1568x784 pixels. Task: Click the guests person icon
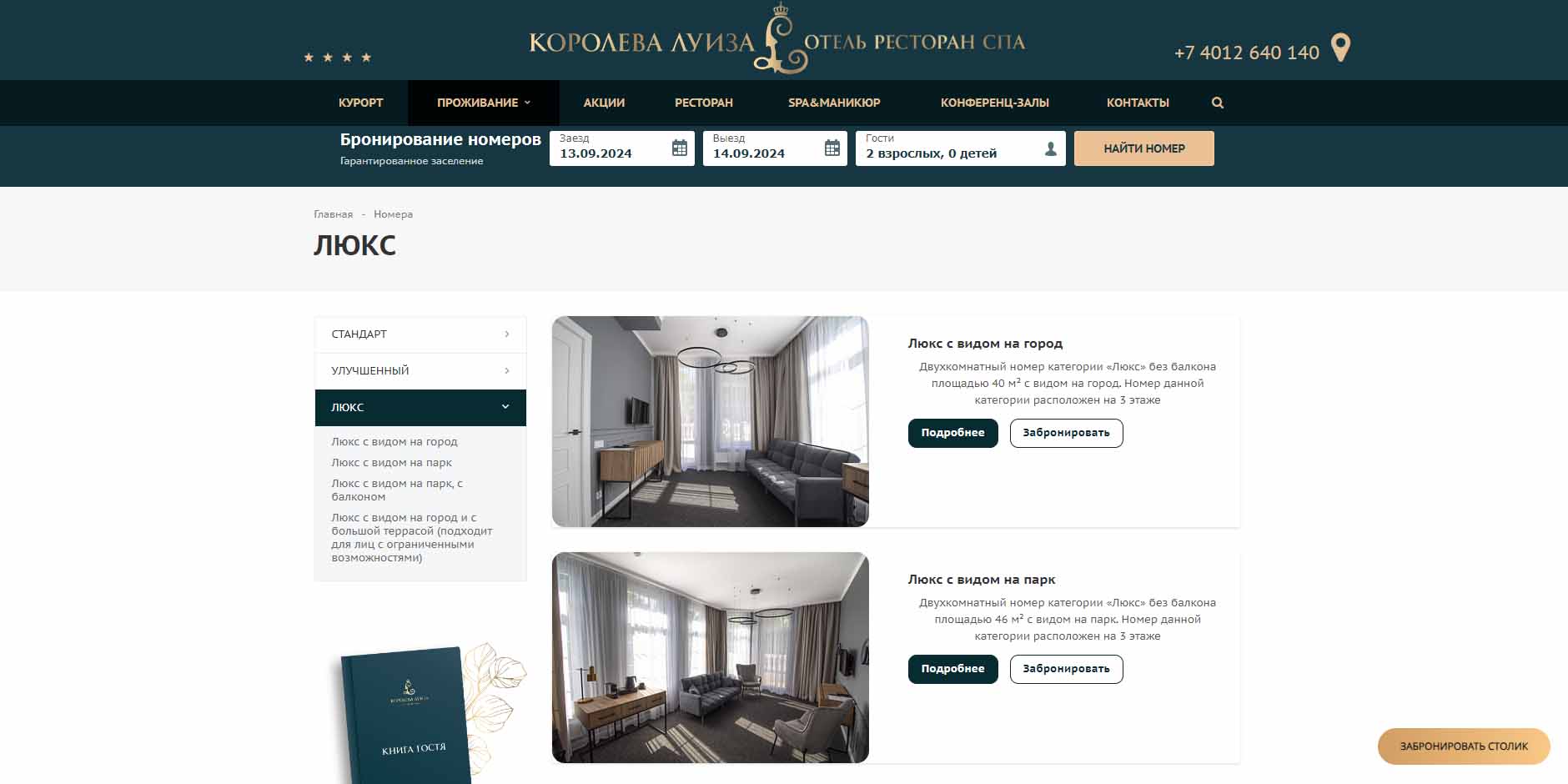1051,148
